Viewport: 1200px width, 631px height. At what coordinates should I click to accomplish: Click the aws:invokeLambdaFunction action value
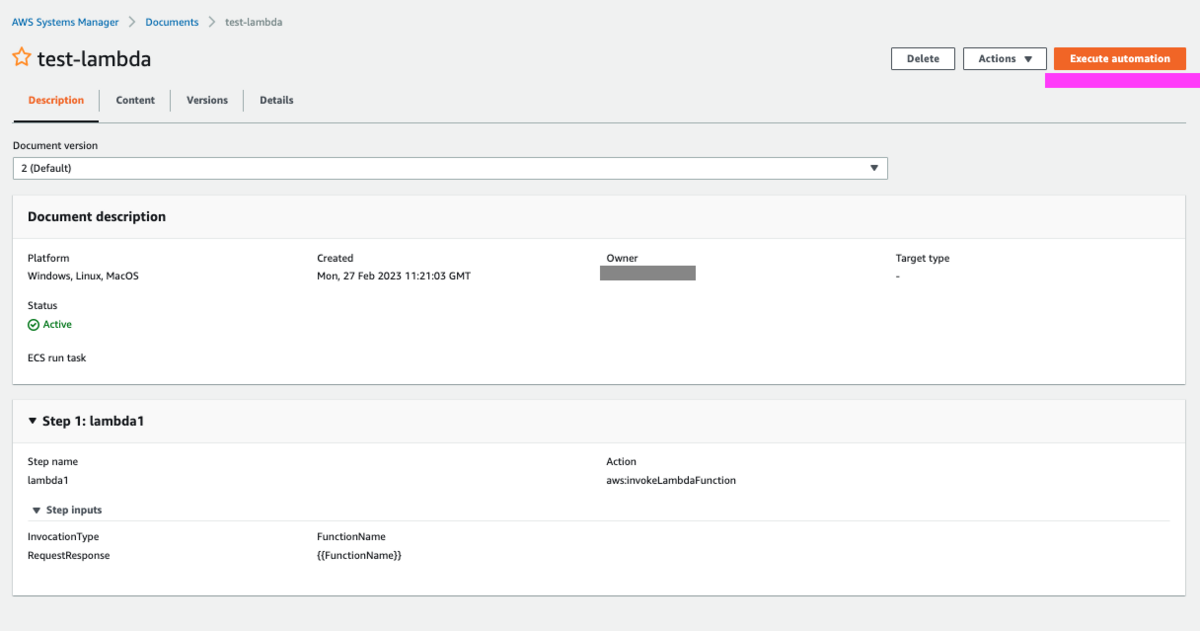[x=671, y=480]
